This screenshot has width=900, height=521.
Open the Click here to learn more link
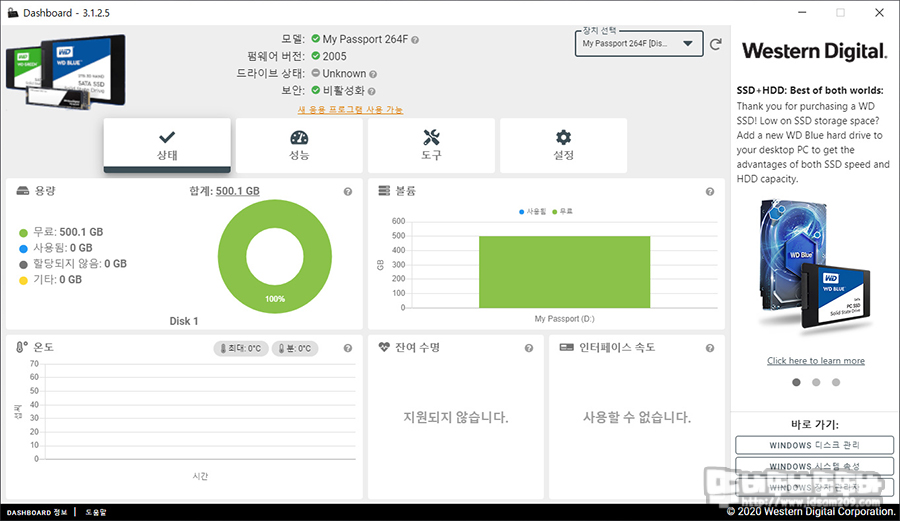pos(816,361)
